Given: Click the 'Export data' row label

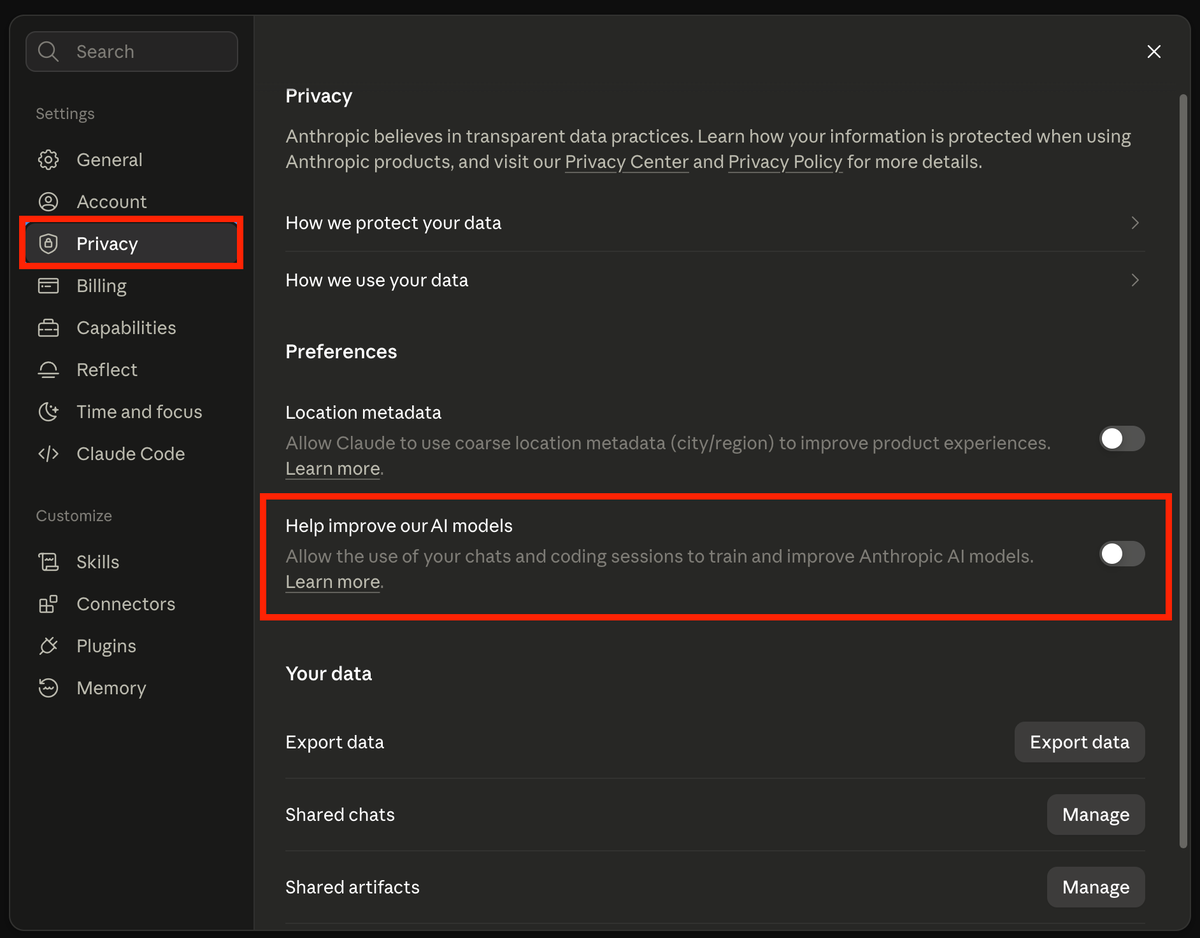Looking at the screenshot, I should coord(335,742).
